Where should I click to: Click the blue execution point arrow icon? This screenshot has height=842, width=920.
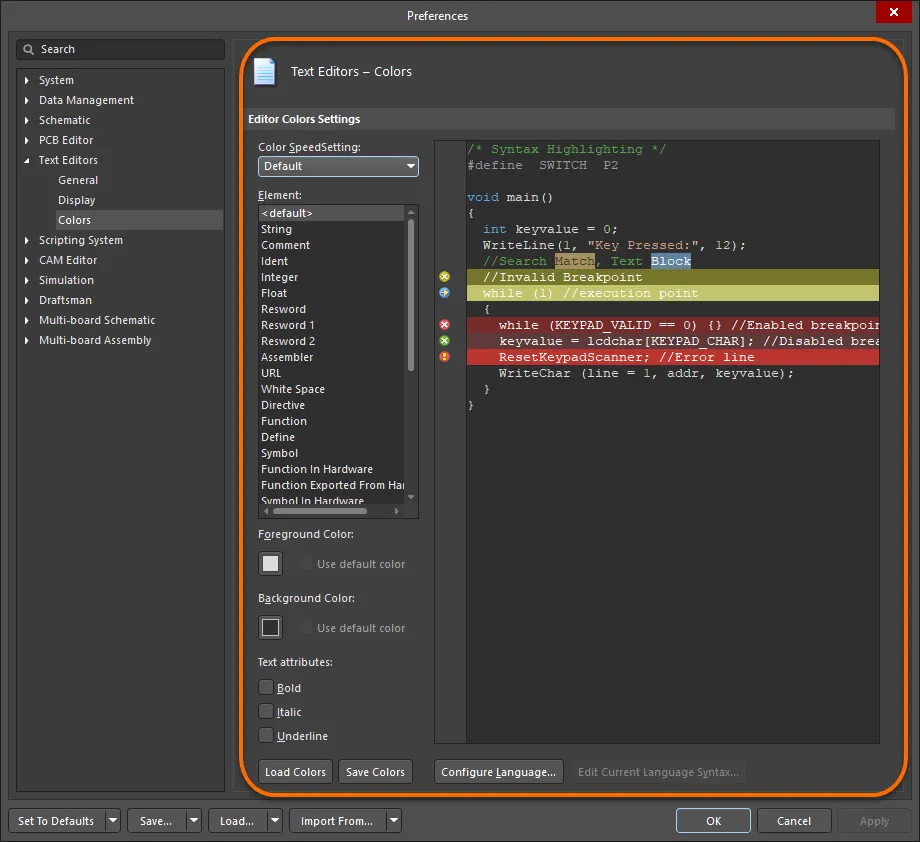coord(445,293)
